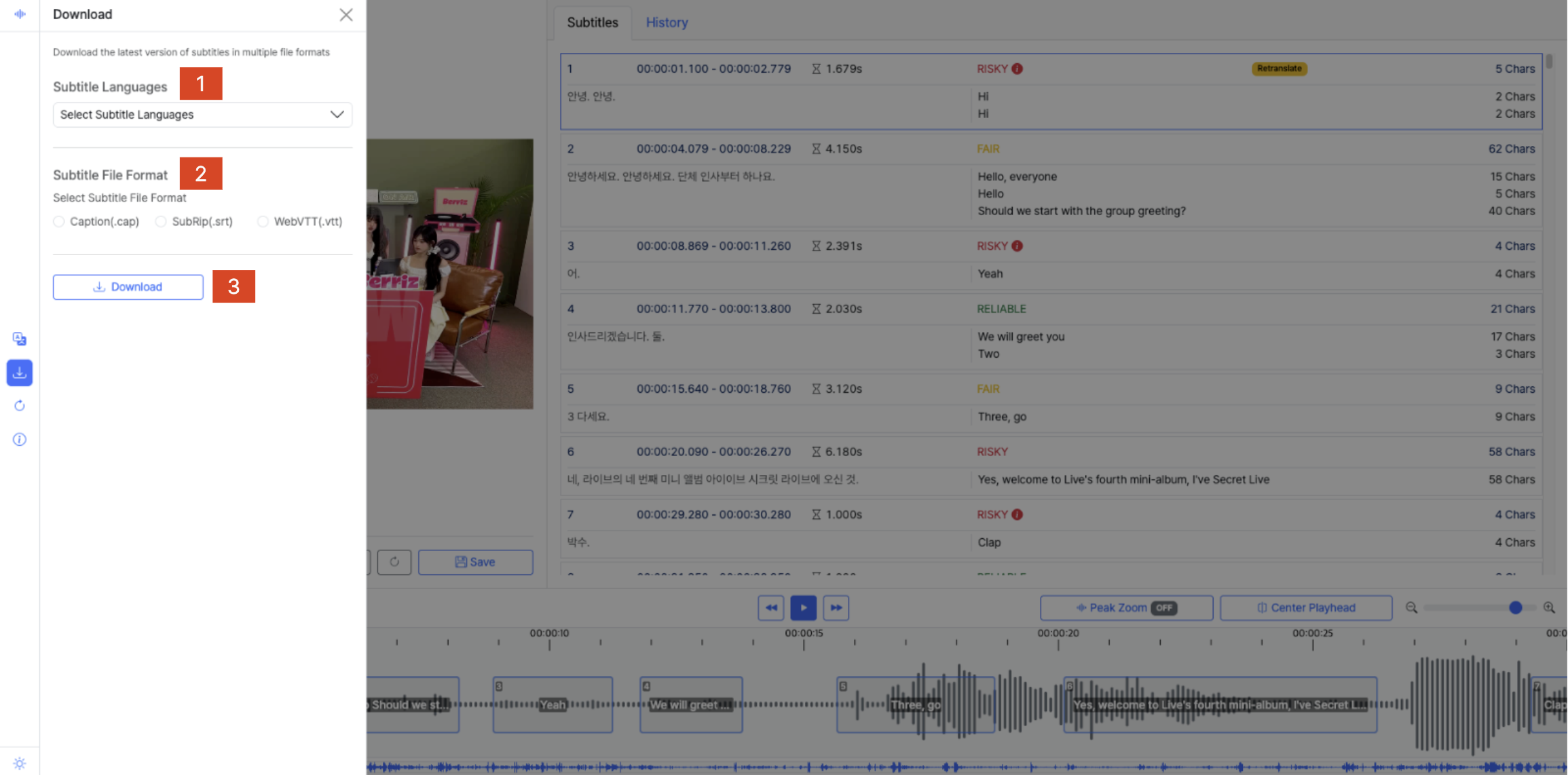Image resolution: width=1568 pixels, height=775 pixels.
Task: Toggle Peak Zoom OFF switch
Action: coord(1164,608)
